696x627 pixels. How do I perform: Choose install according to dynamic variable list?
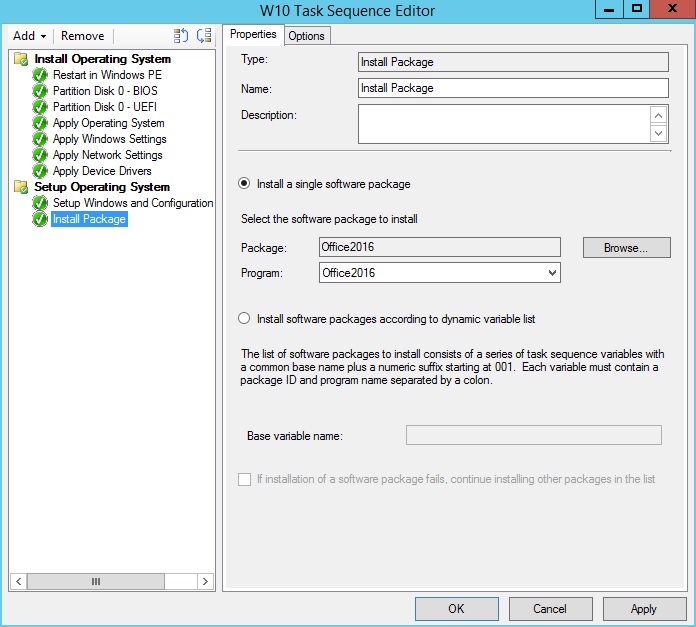point(244,319)
